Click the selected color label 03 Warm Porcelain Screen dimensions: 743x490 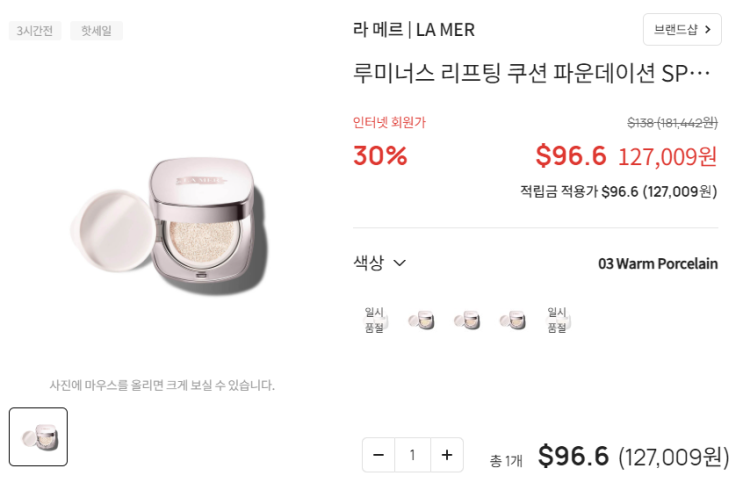658,263
